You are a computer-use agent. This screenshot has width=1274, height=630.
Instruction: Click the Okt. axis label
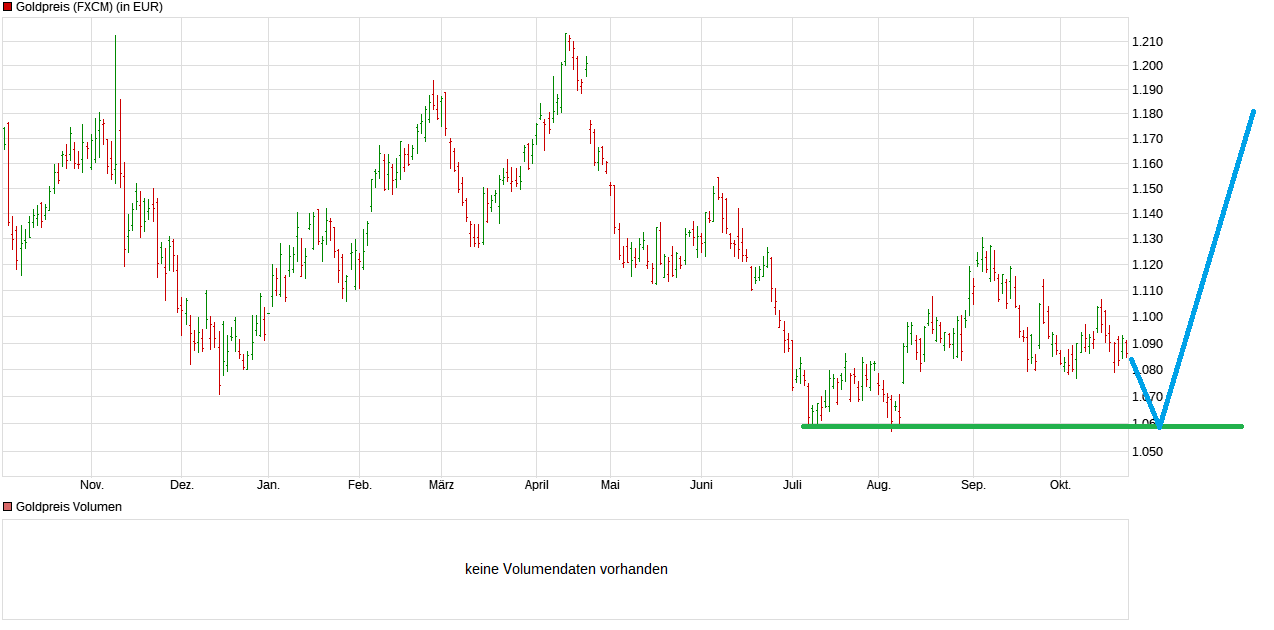pos(1061,484)
